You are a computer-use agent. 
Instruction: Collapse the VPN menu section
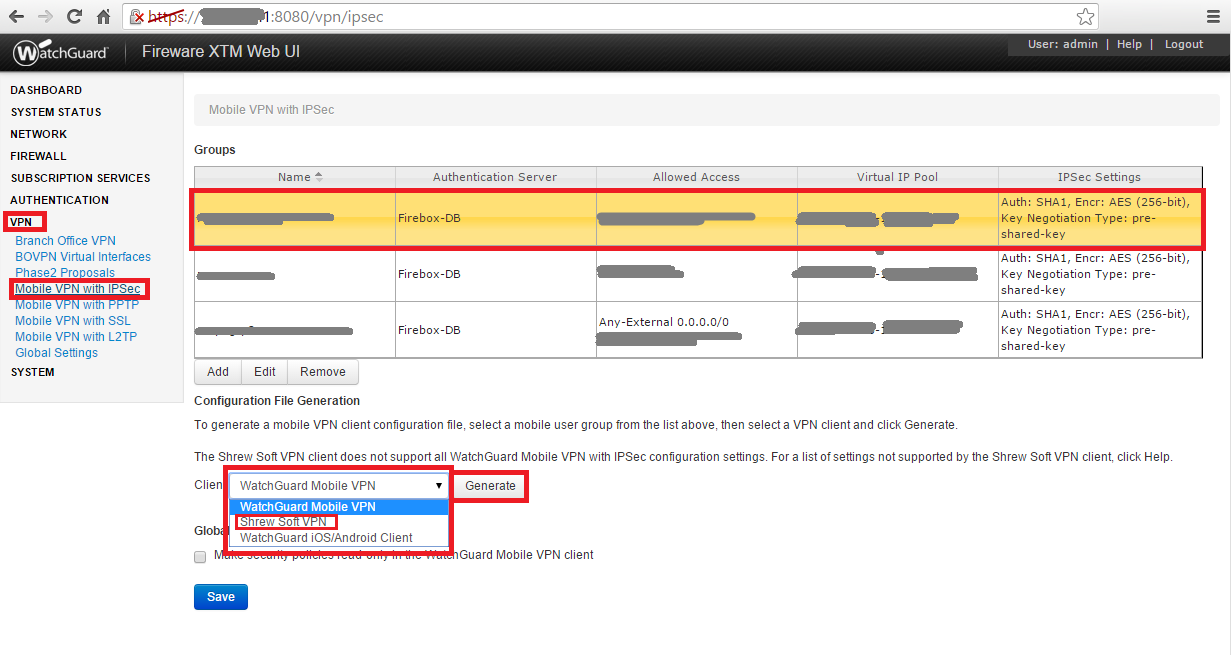click(21, 222)
